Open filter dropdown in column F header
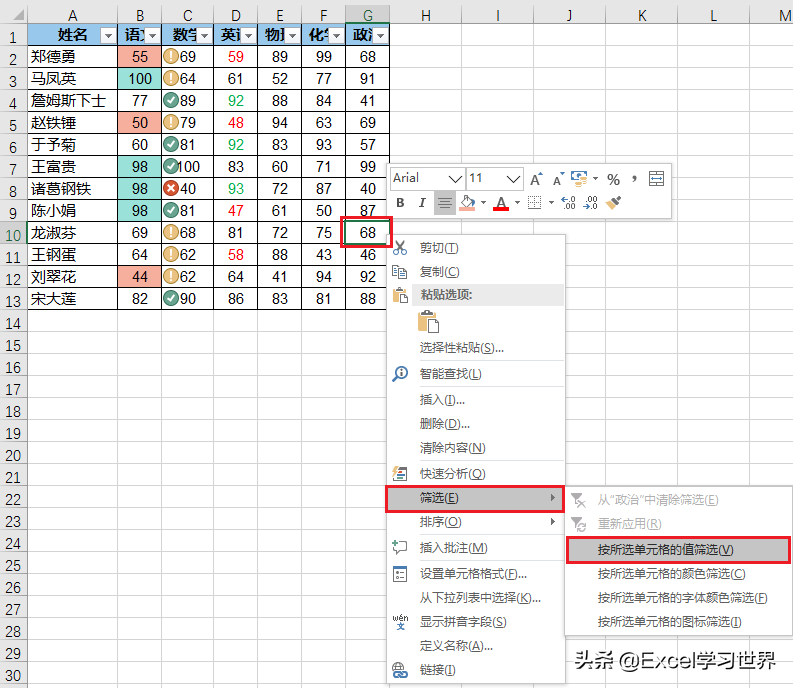The height and width of the screenshot is (688, 793). click(336, 35)
